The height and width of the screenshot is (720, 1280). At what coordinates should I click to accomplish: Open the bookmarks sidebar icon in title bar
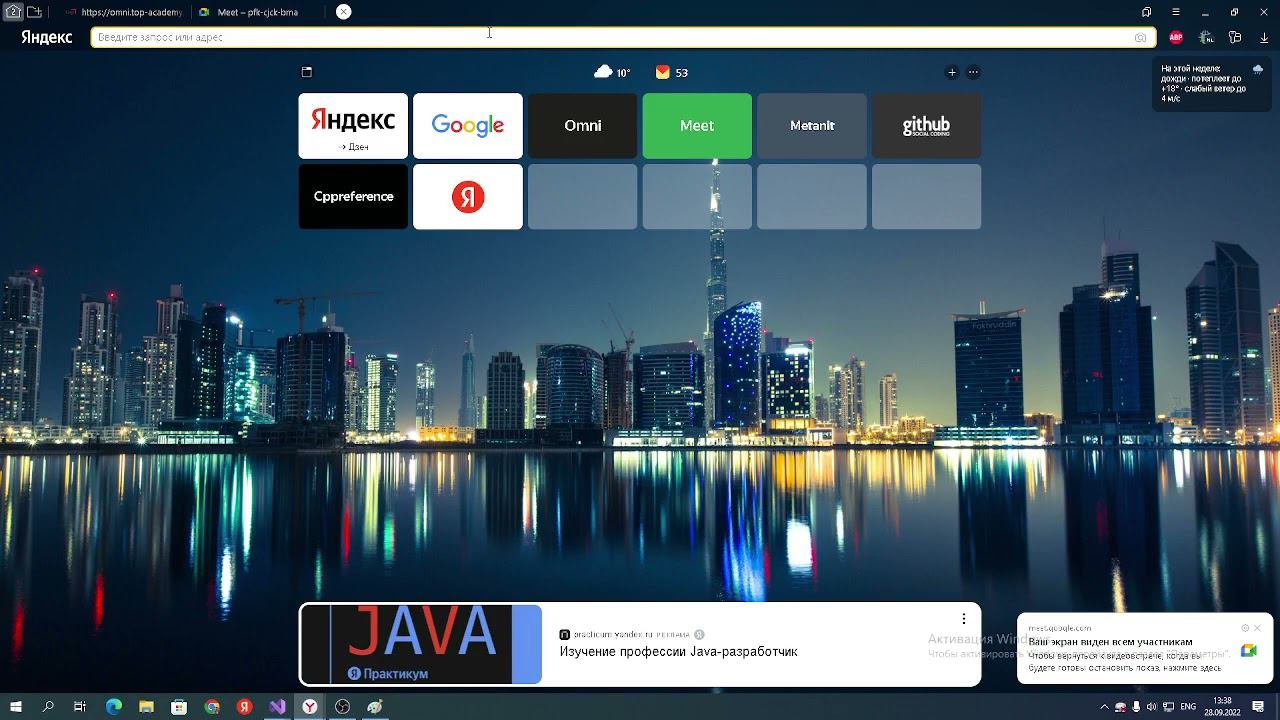point(1146,12)
